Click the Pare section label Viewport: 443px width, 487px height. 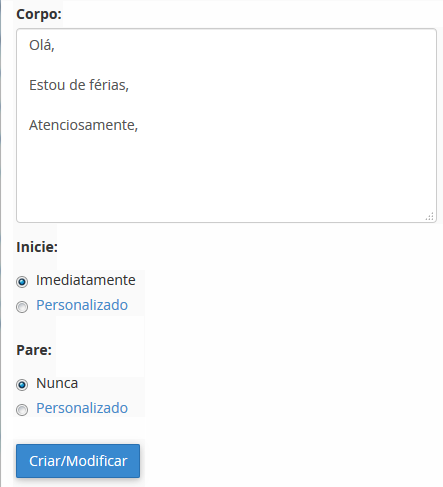click(34, 350)
